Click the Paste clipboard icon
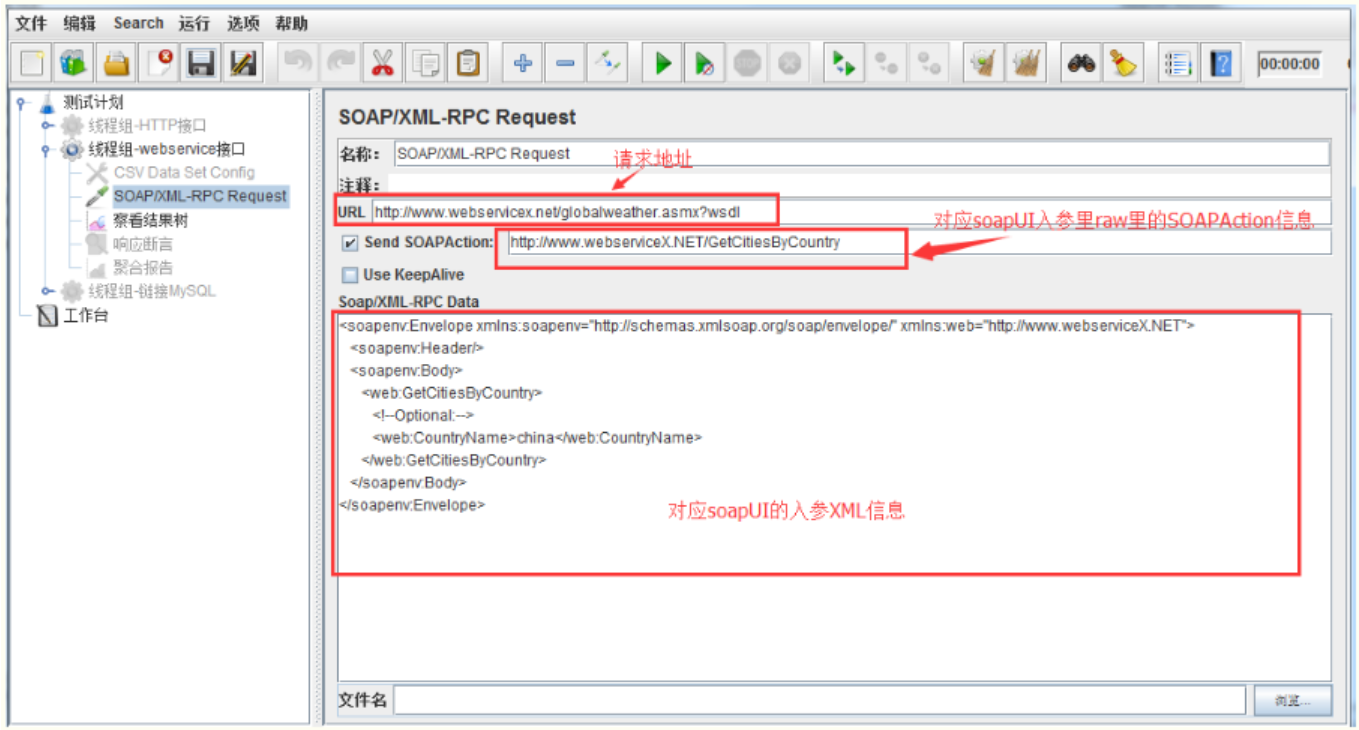The width and height of the screenshot is (1359, 730). (x=467, y=64)
